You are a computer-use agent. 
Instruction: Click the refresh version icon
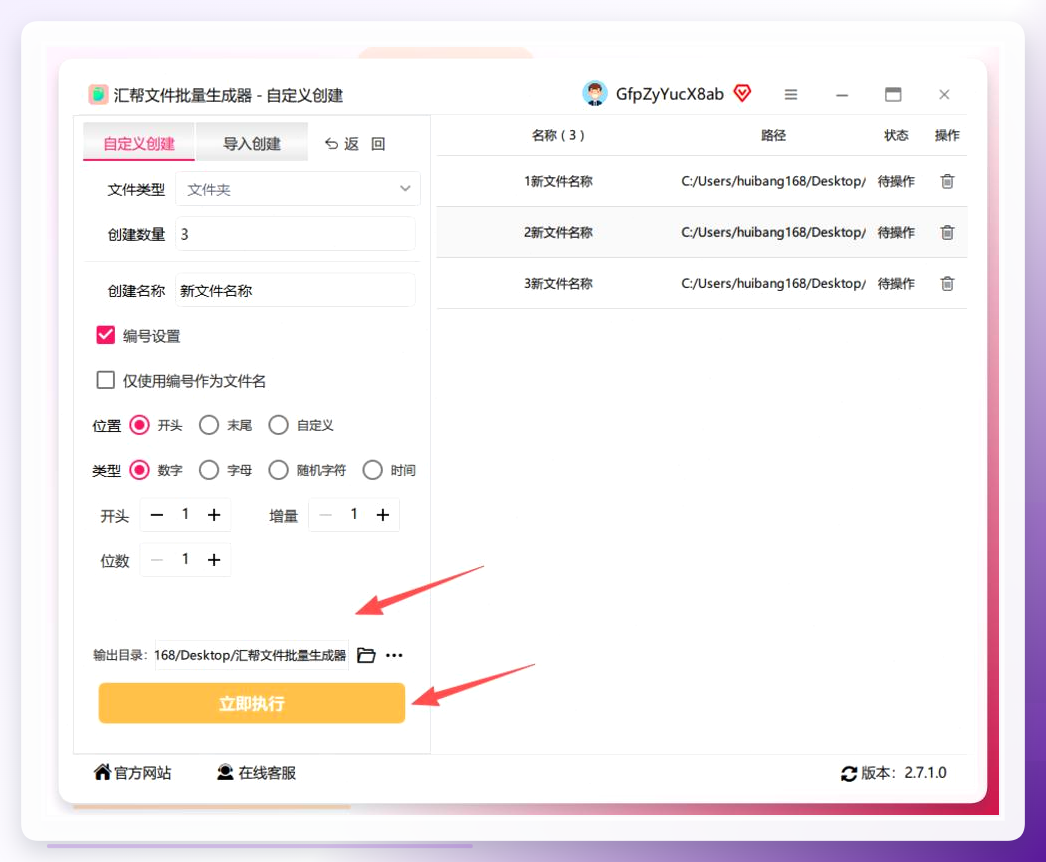pyautogui.click(x=849, y=774)
